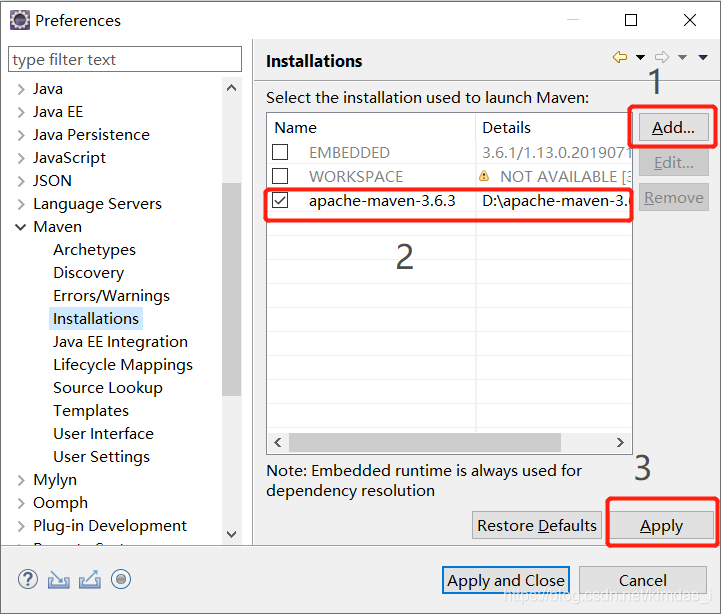Click the Remove button
The image size is (721, 614).
click(x=673, y=197)
